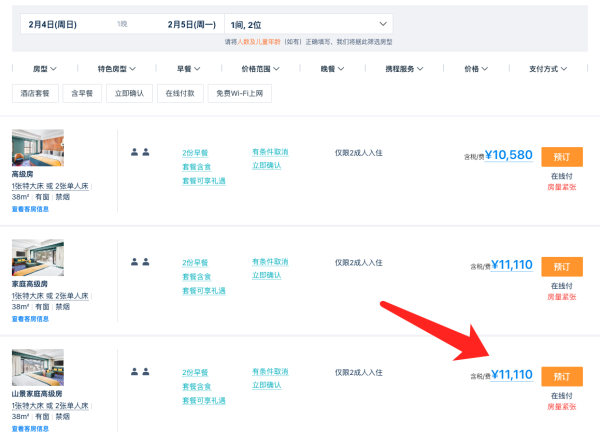Click bed type text under 高级房
The height and width of the screenshot is (432, 600).
tap(50, 186)
